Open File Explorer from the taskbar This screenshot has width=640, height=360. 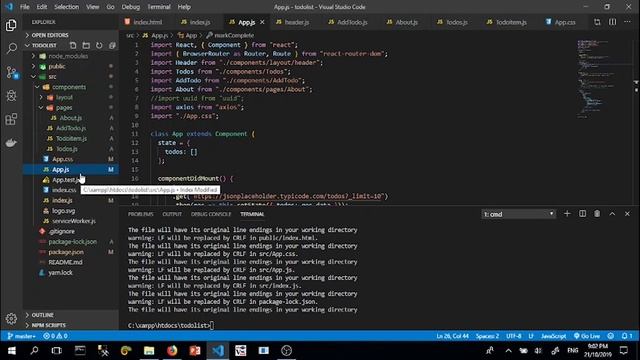tap(149, 351)
